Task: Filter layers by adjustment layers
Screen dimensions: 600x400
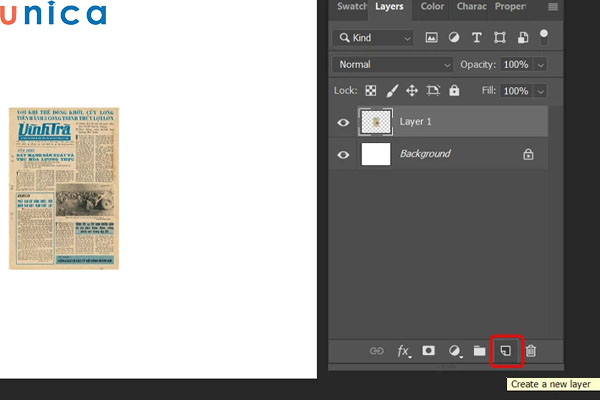Action: (454, 38)
